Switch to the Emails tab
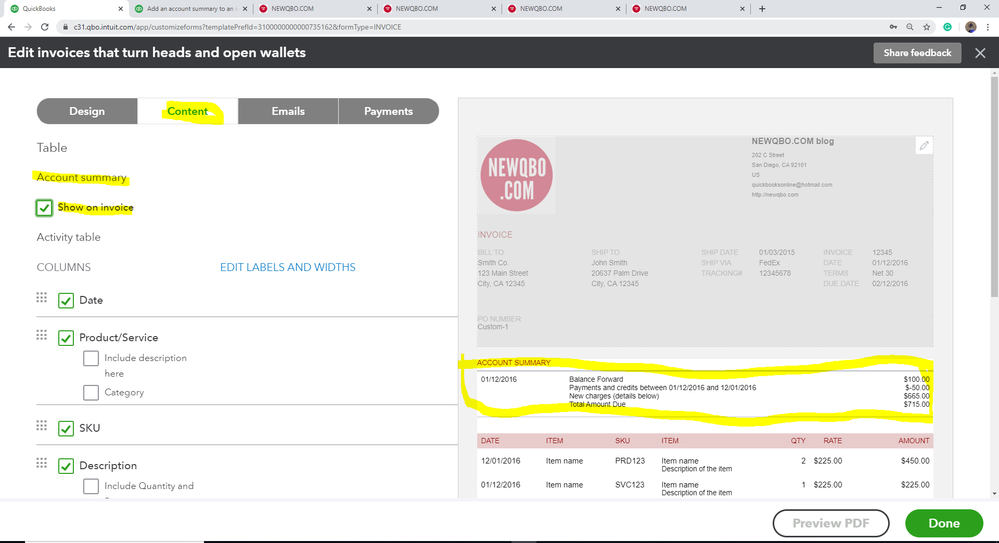999x543 pixels. (288, 111)
